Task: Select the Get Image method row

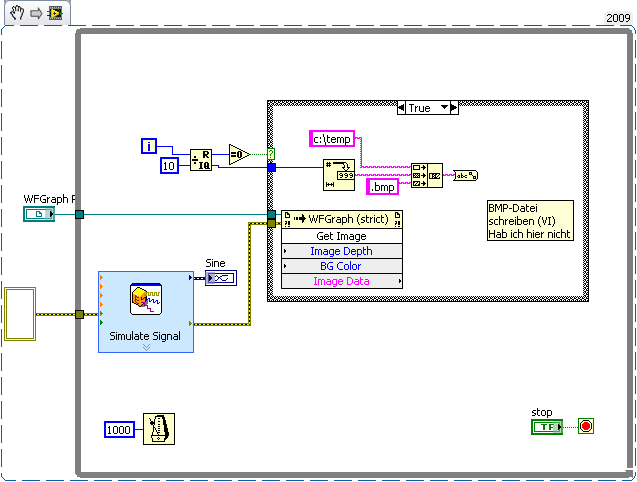Action: pyautogui.click(x=342, y=236)
